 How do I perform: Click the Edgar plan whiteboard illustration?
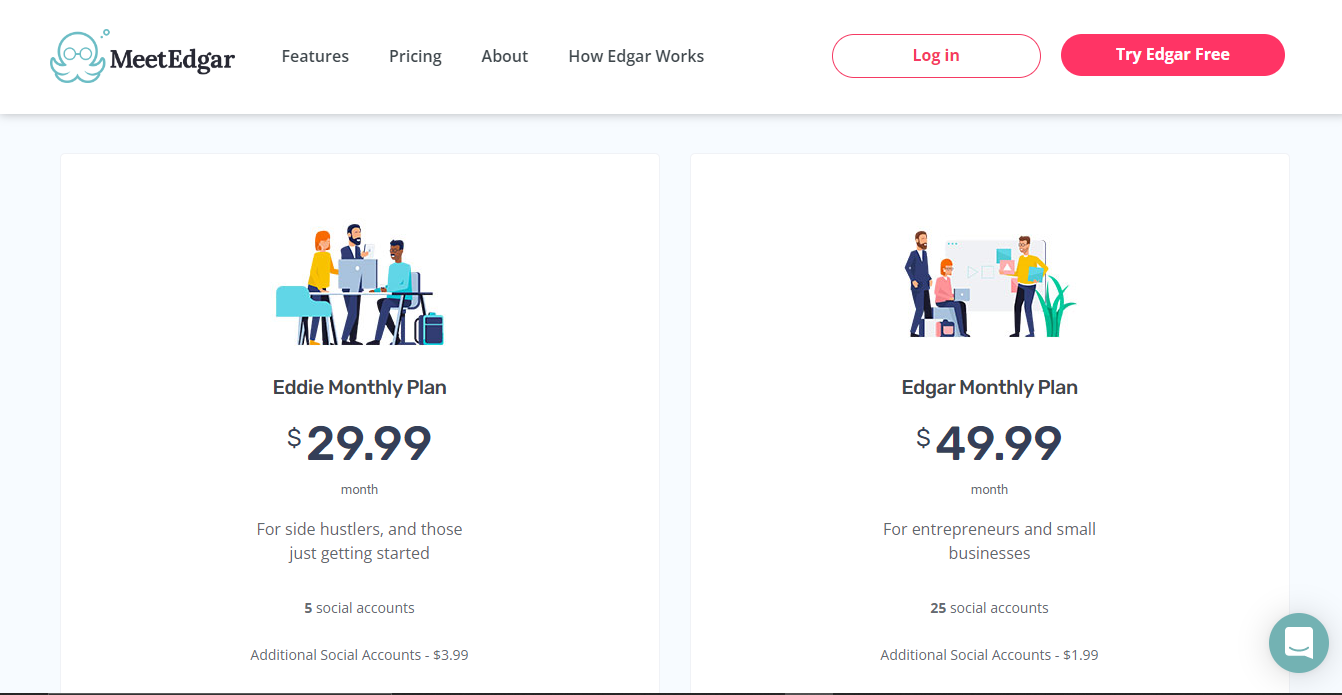pos(990,285)
